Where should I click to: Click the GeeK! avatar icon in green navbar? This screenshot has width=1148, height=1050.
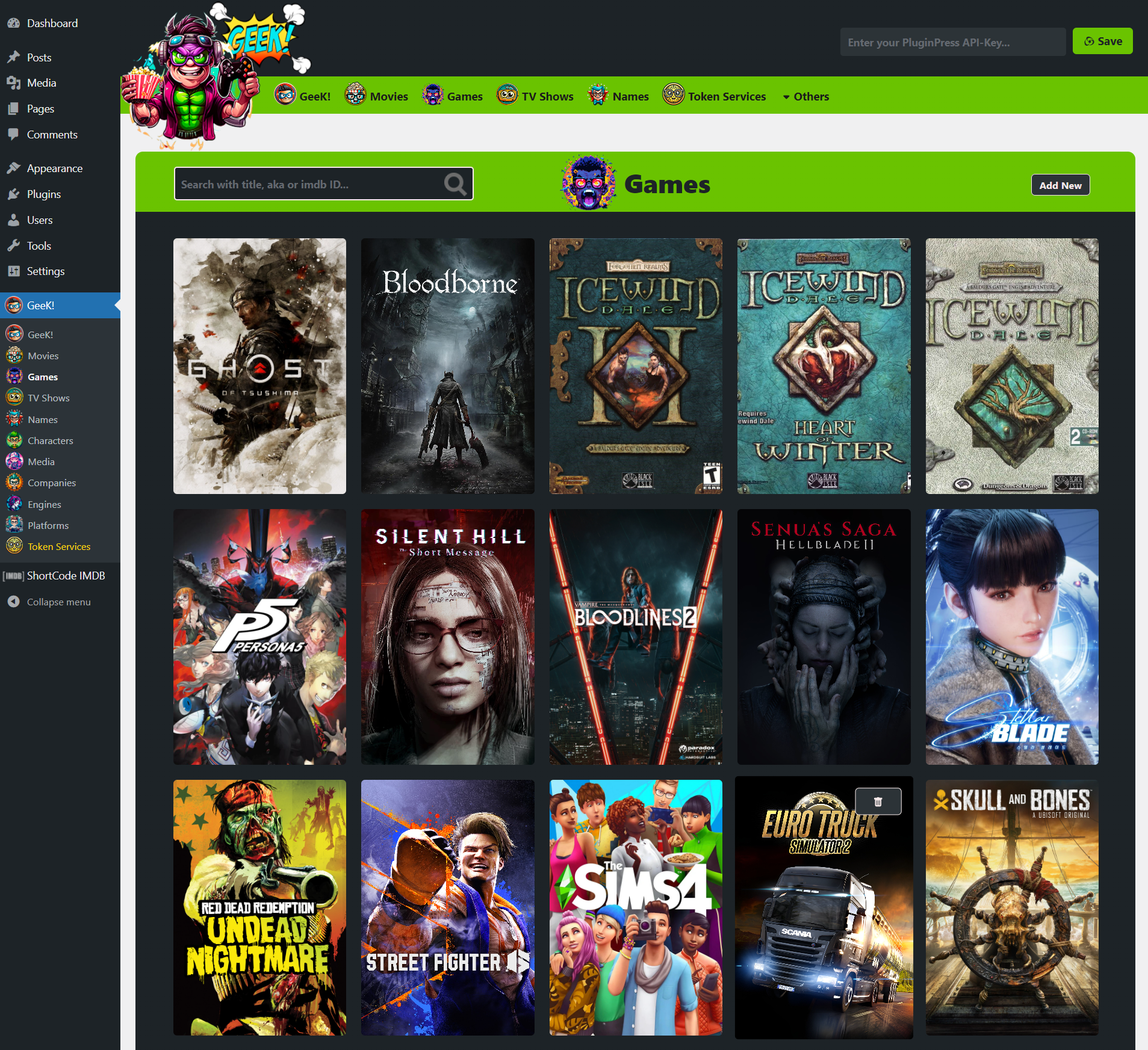click(x=285, y=95)
